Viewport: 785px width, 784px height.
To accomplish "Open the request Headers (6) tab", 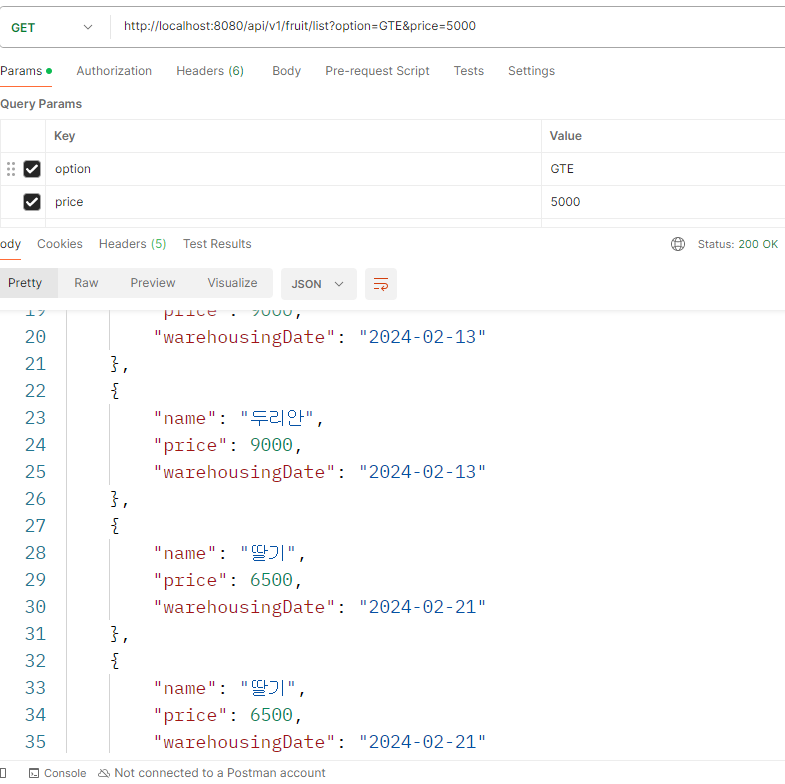I will [210, 71].
